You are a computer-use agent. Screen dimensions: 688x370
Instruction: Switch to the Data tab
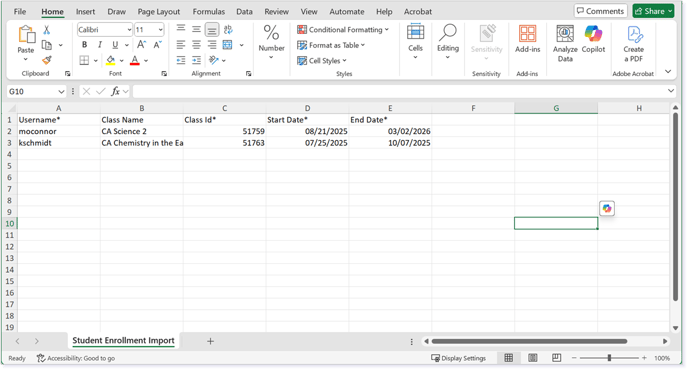tap(244, 11)
